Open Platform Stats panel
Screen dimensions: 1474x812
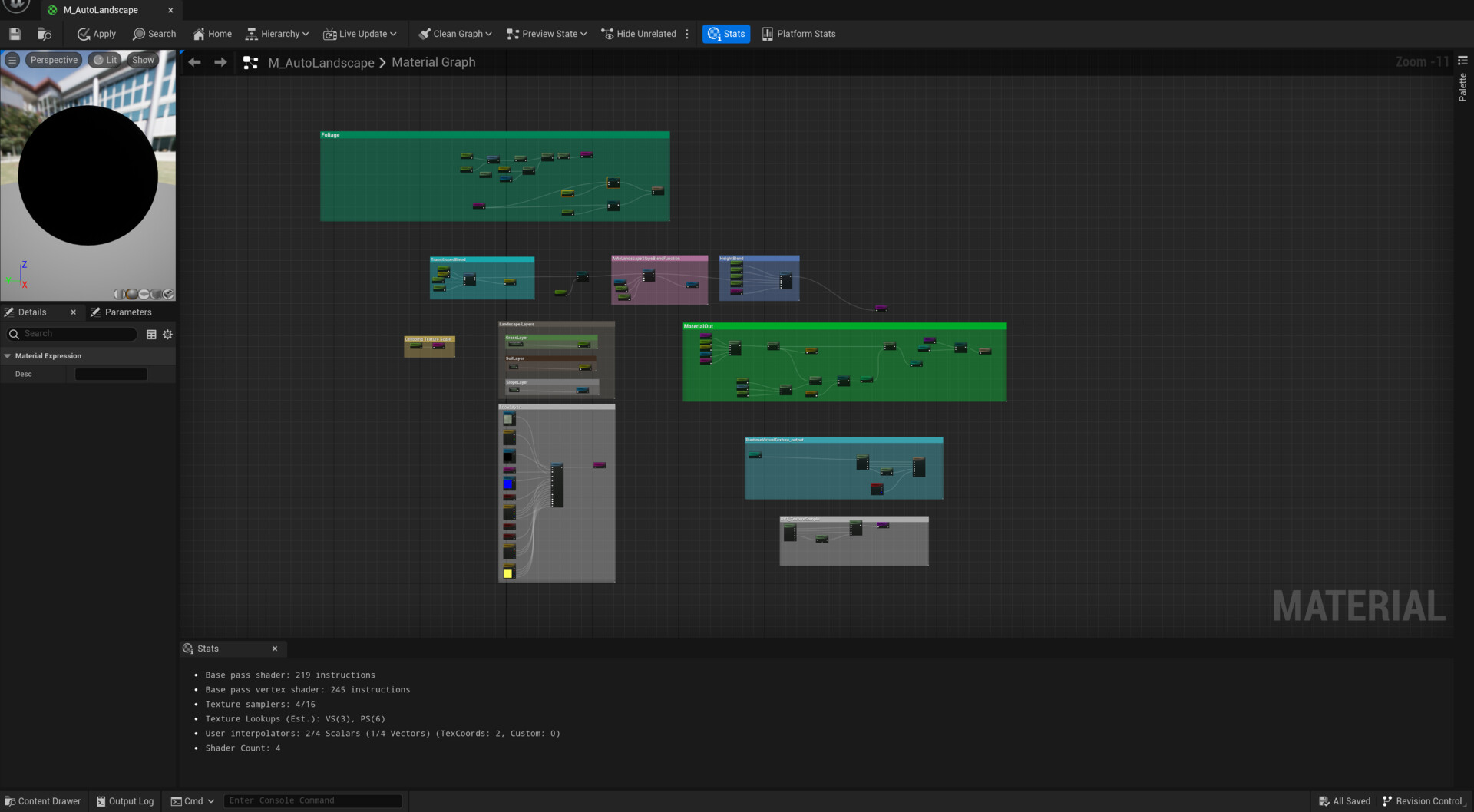(x=798, y=34)
